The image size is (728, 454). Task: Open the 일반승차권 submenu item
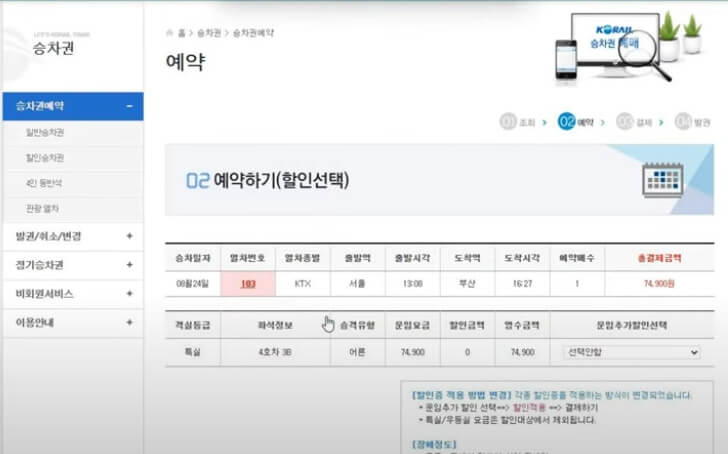45,133
